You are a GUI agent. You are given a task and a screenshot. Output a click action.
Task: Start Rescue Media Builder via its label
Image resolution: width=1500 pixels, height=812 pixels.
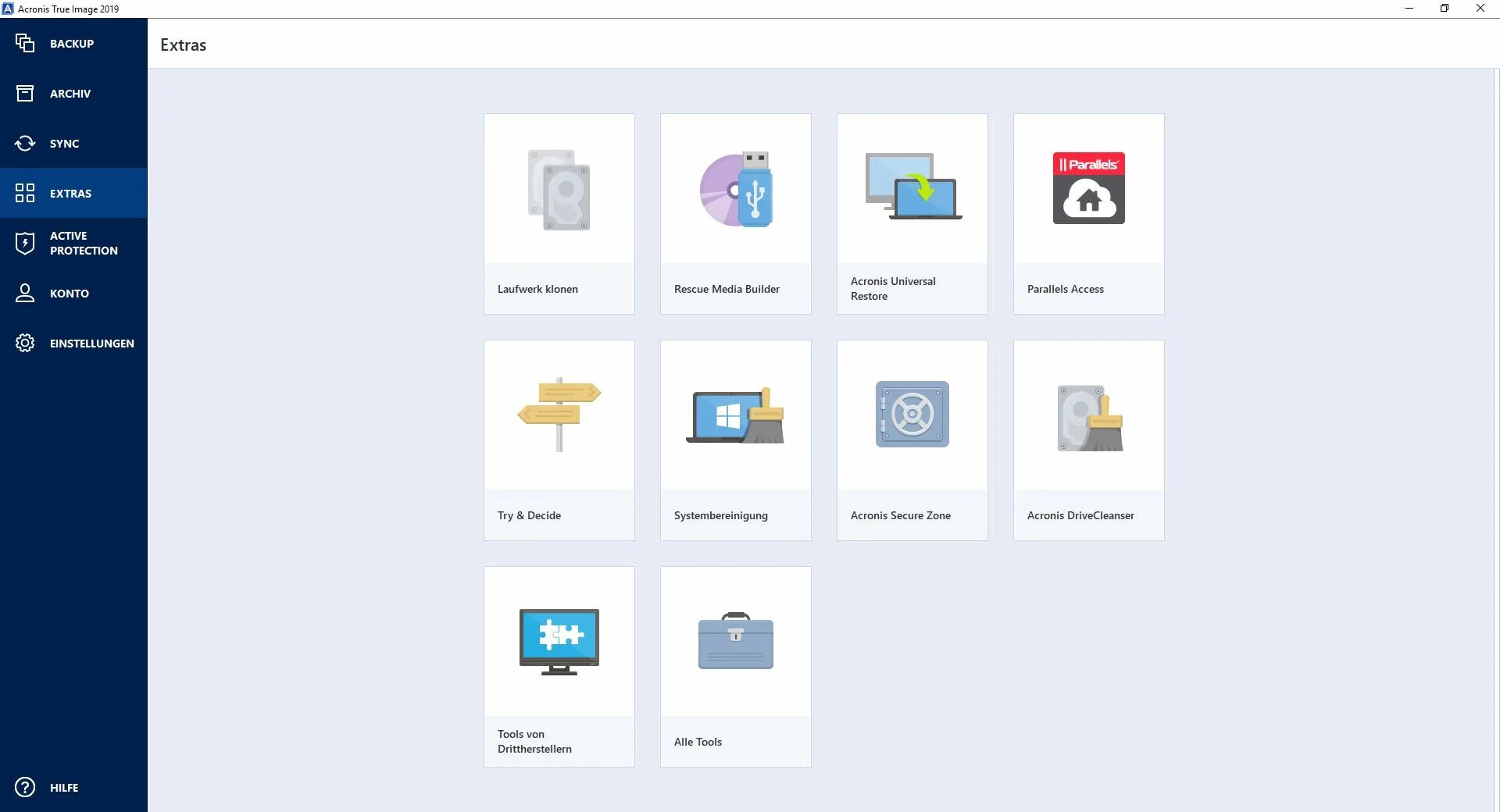(x=727, y=289)
